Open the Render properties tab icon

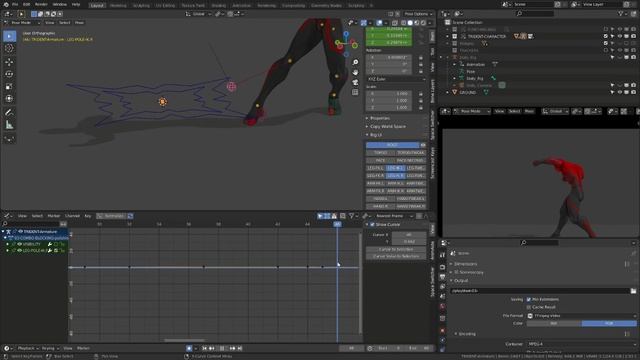pos(442,267)
